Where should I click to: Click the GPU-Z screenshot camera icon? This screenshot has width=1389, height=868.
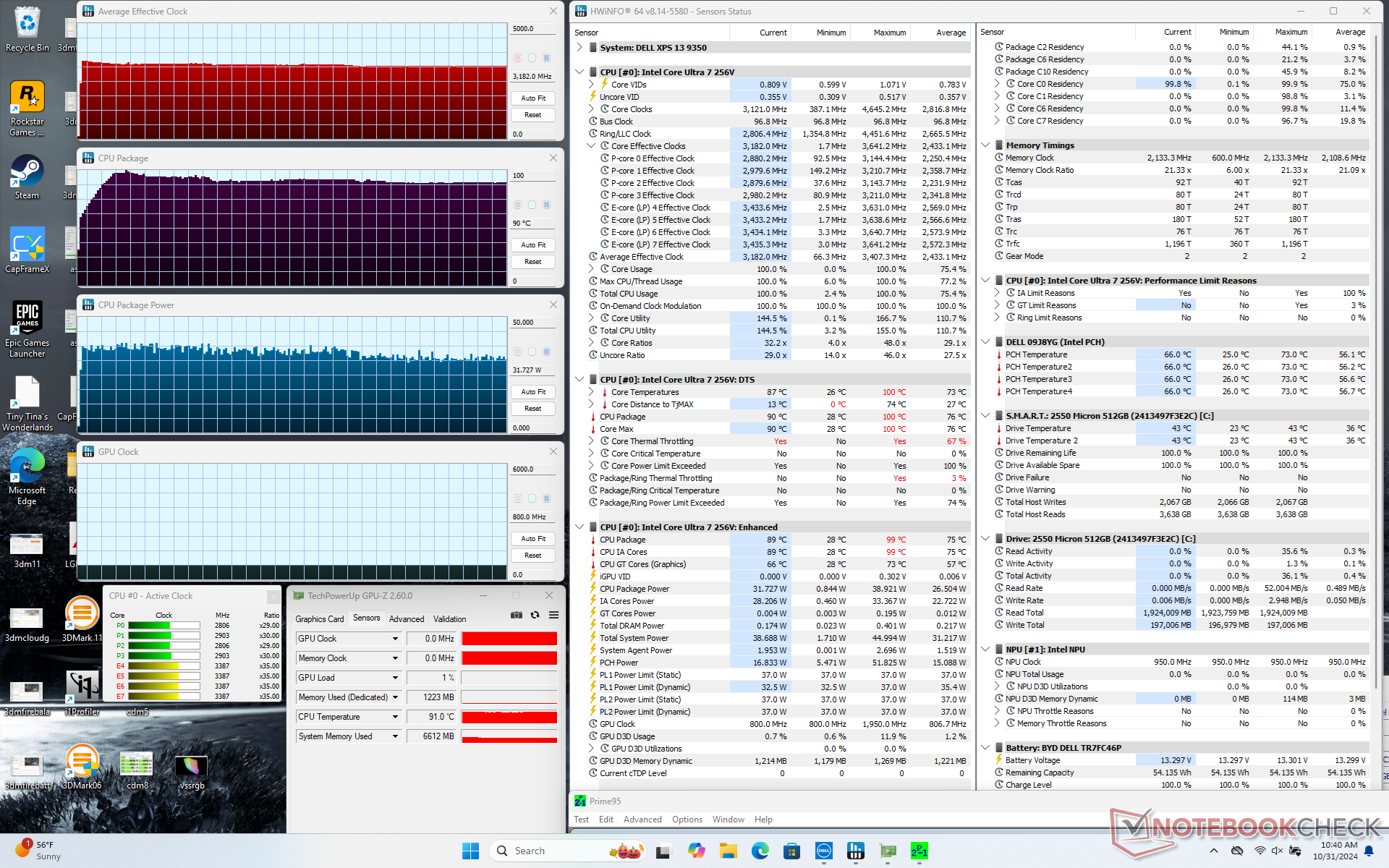[x=516, y=615]
